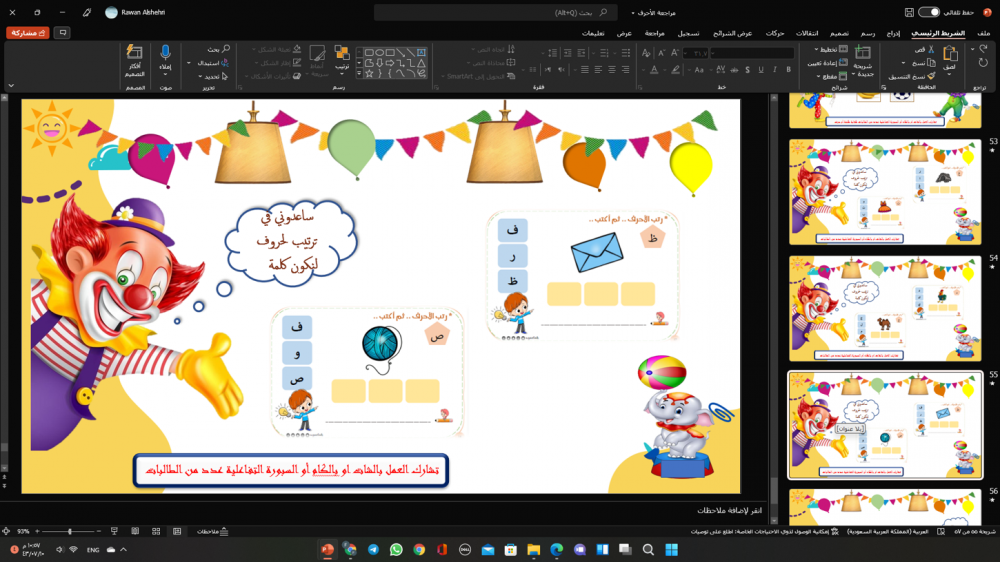Switch to the Insert (إدراج) tab
Viewport: 1000px width, 562px height.
click(x=893, y=33)
